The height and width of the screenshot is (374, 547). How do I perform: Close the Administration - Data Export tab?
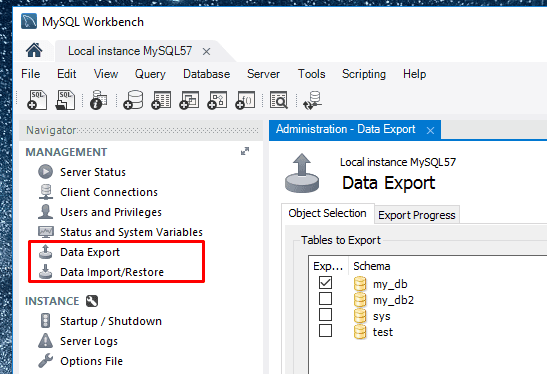[x=430, y=130]
